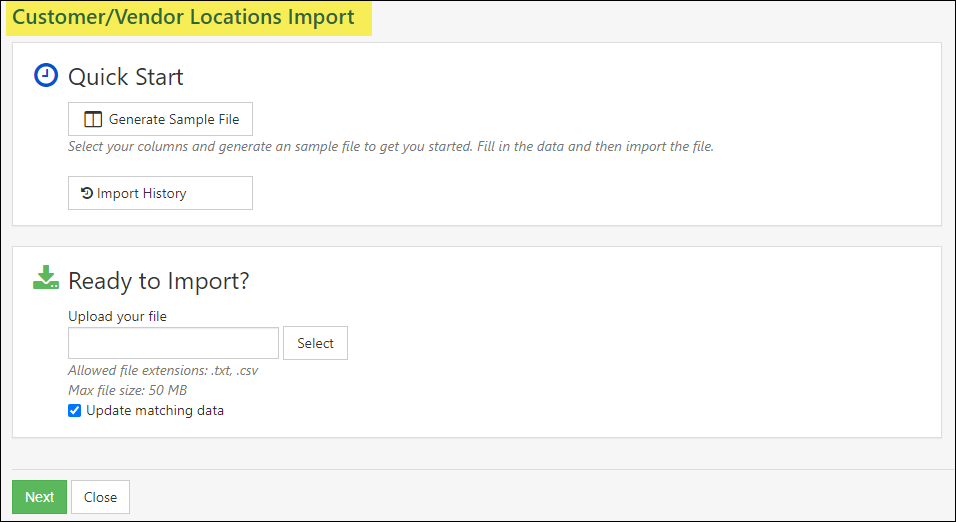Click the Quick Start heading
The width and height of the screenshot is (956, 522).
click(126, 77)
